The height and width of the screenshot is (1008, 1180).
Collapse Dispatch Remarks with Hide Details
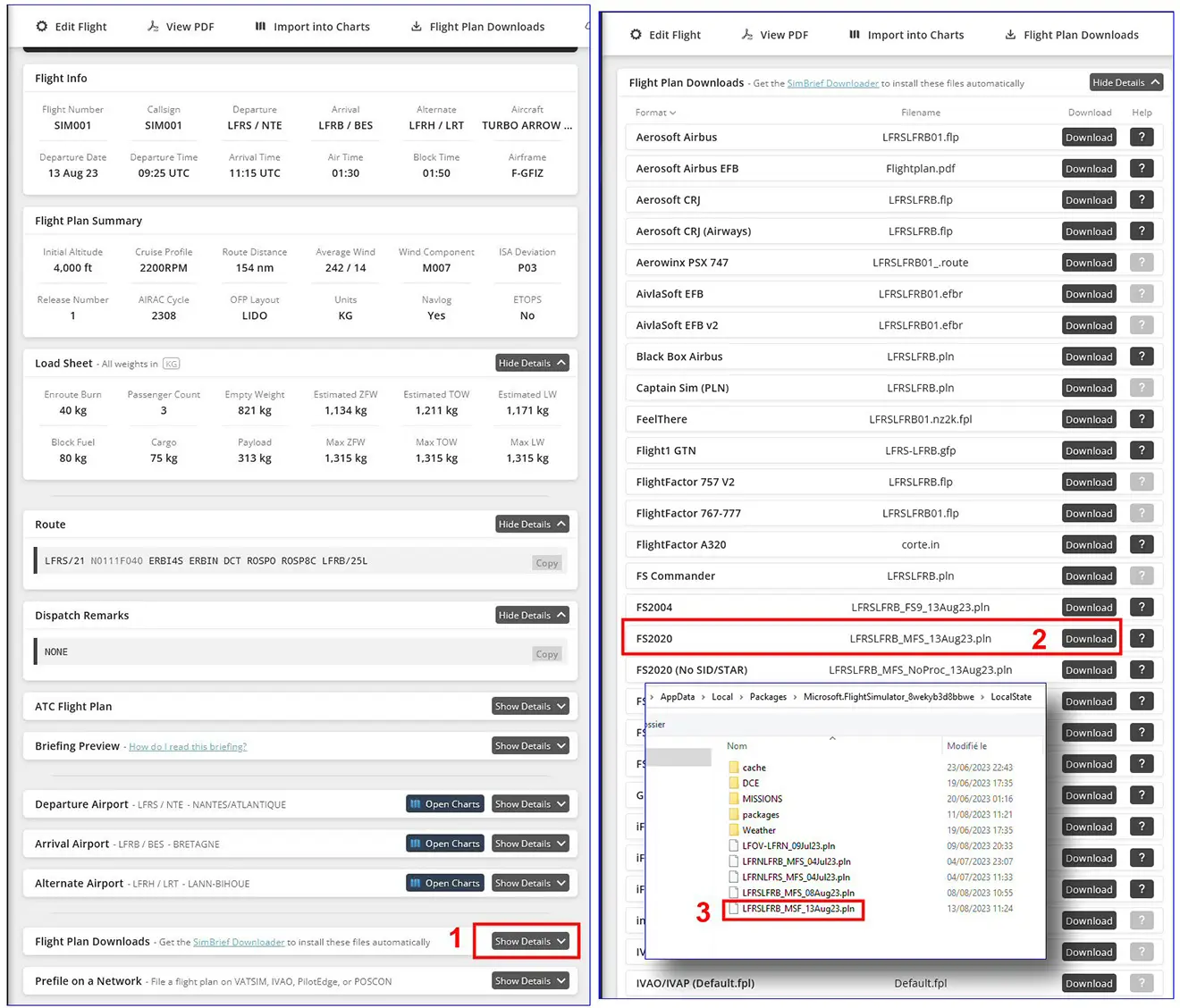tap(532, 615)
